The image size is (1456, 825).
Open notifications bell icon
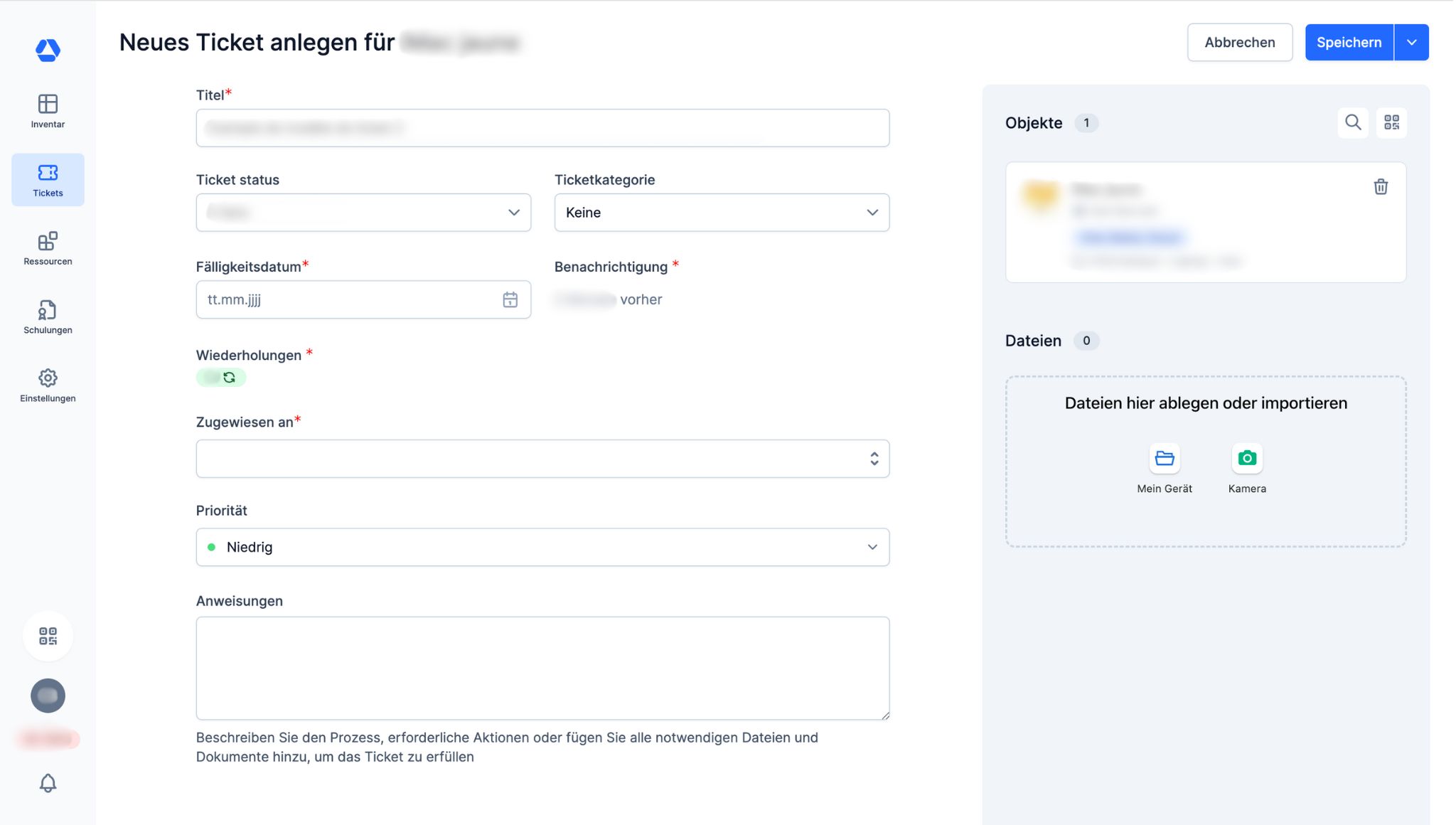48,783
